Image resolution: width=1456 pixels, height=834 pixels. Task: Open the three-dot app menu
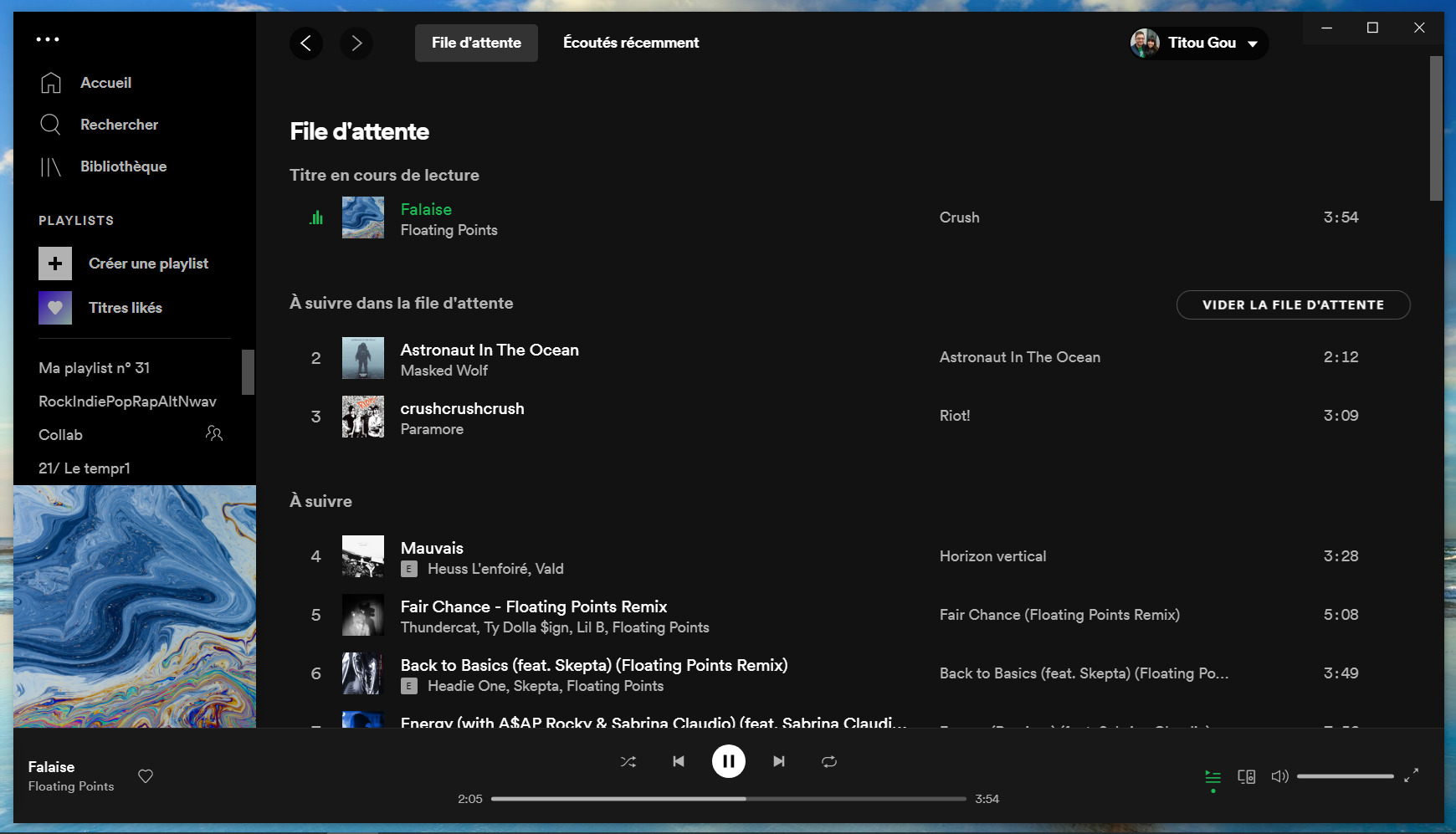tap(48, 39)
